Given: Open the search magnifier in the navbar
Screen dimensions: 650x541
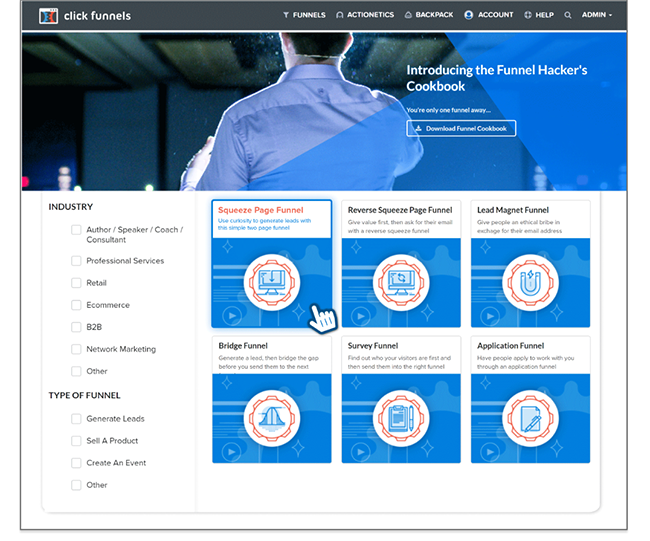Looking at the screenshot, I should (568, 15).
